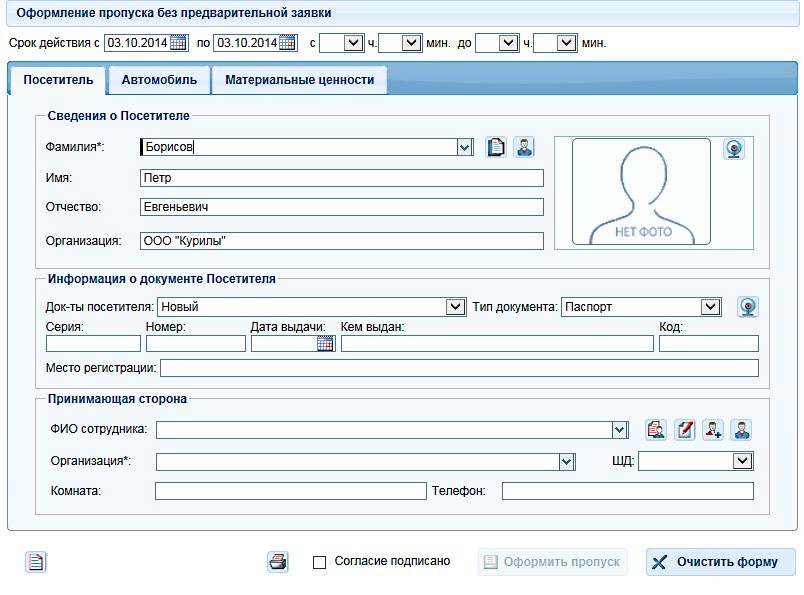Open ШД dropdown

point(742,461)
